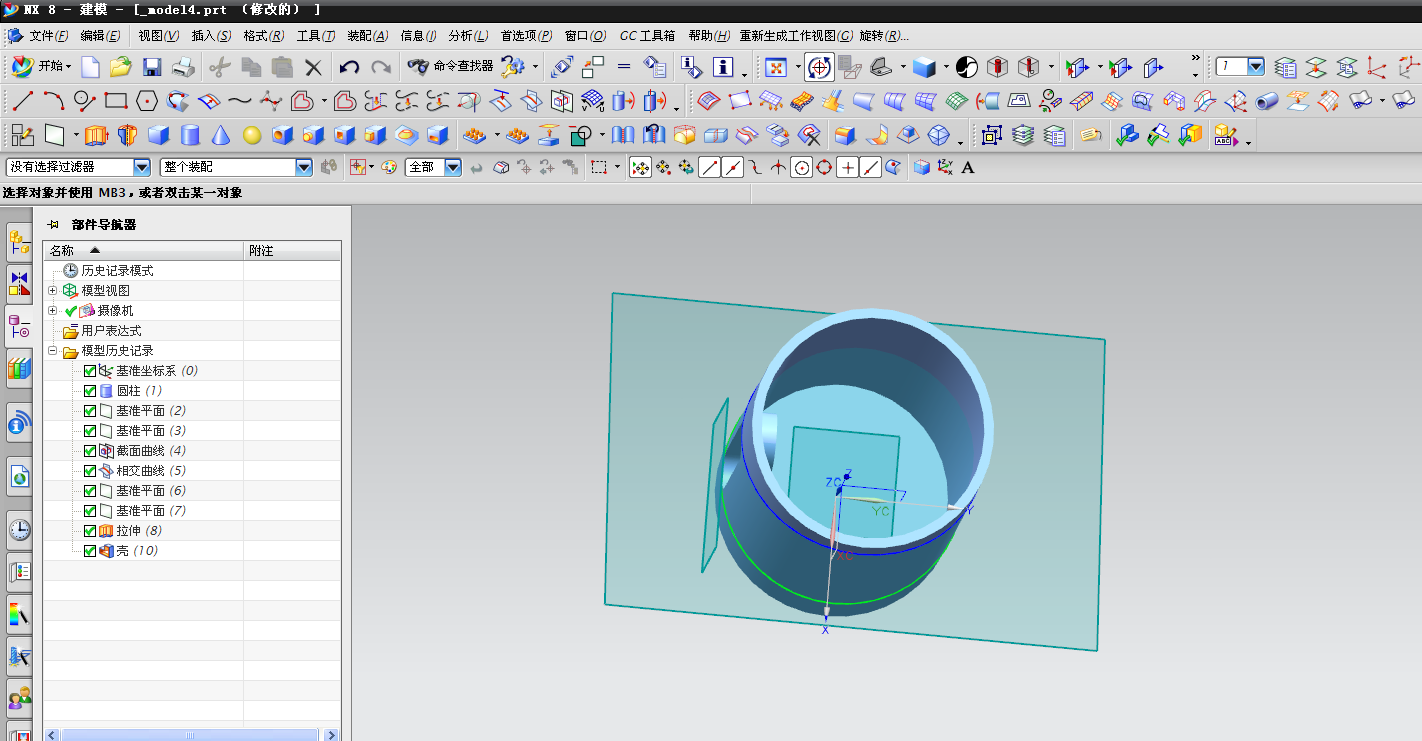The width and height of the screenshot is (1422, 741).
Task: Open the Assembly Navigator sidebar tab
Action: [19, 241]
